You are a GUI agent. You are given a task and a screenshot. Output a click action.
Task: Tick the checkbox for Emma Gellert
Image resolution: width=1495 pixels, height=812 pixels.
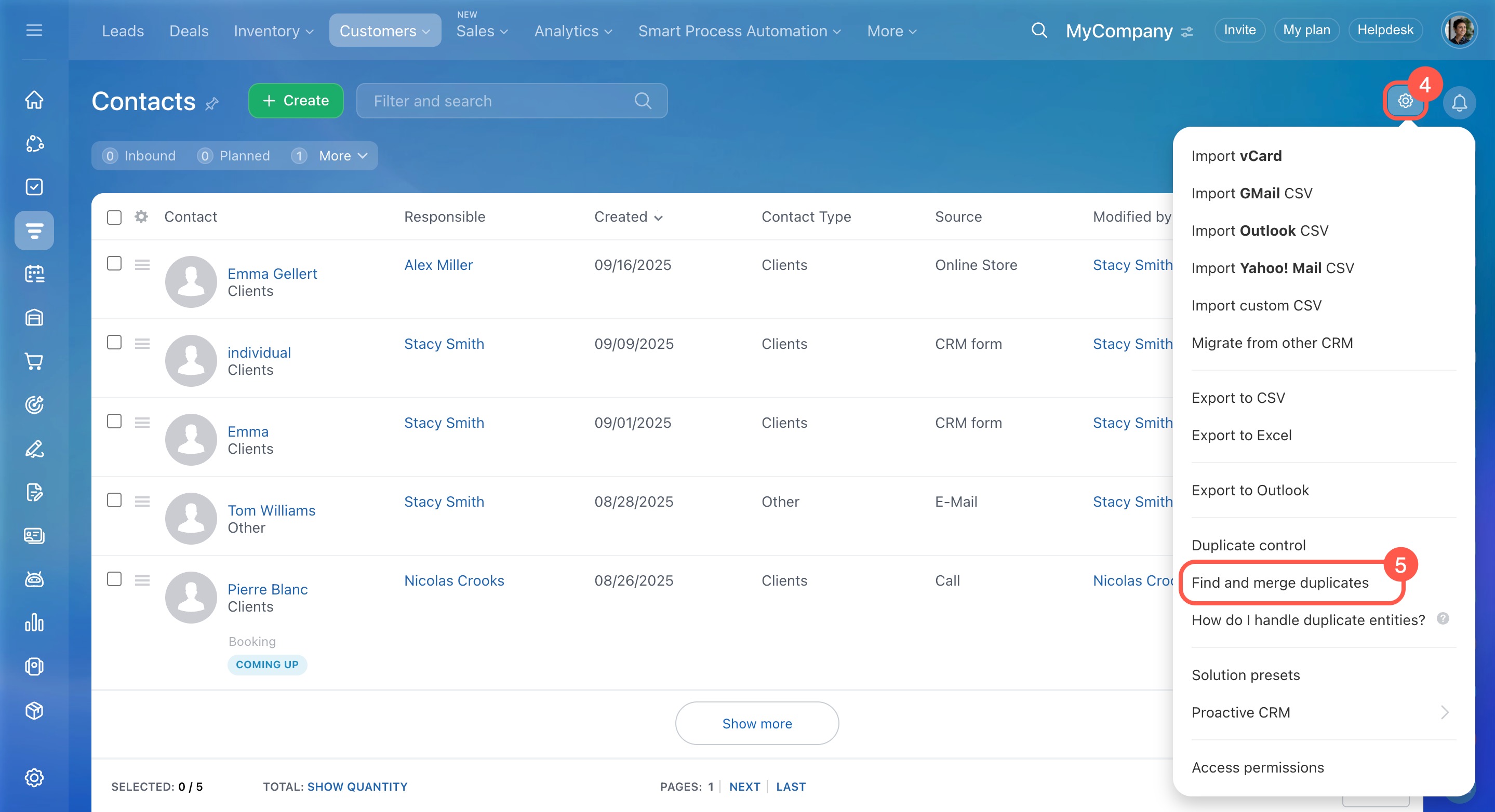click(114, 264)
